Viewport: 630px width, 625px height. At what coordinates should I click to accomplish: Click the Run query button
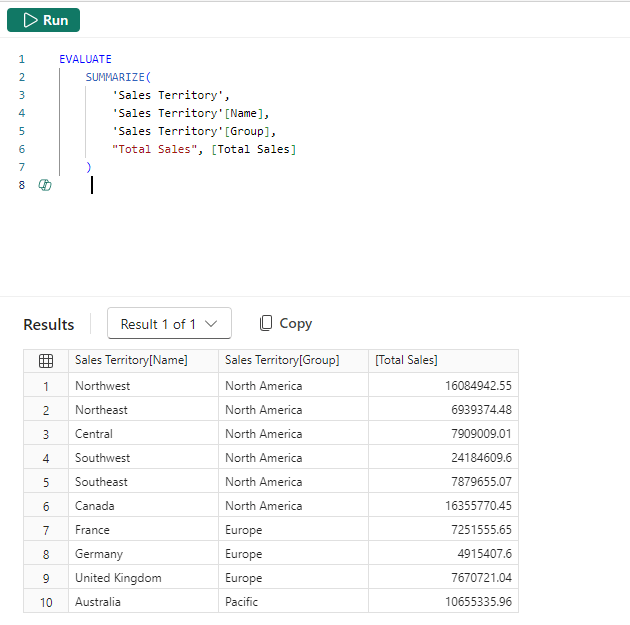click(44, 20)
